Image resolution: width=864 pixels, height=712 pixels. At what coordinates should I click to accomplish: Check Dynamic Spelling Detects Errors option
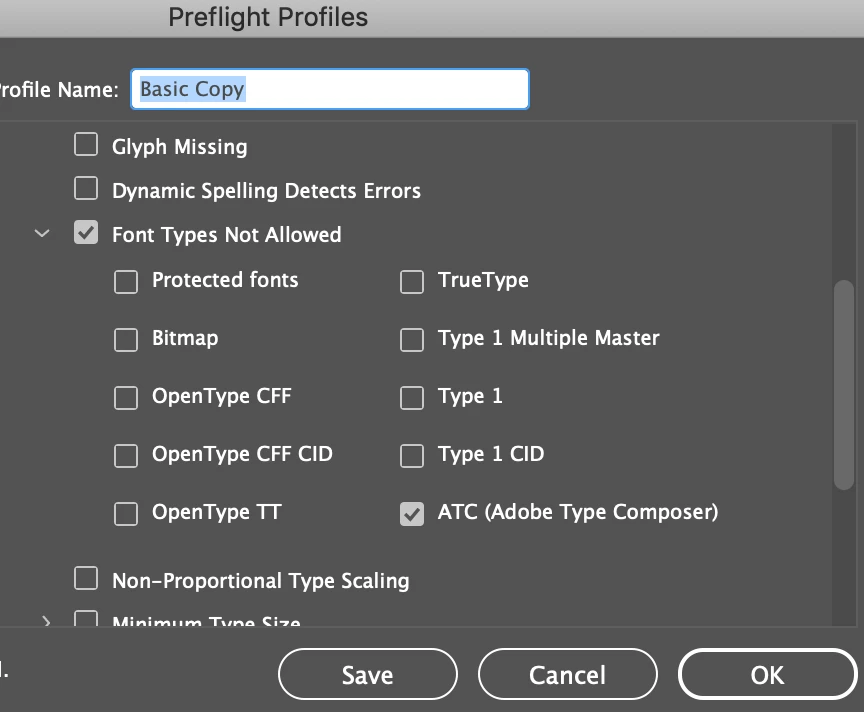87,189
